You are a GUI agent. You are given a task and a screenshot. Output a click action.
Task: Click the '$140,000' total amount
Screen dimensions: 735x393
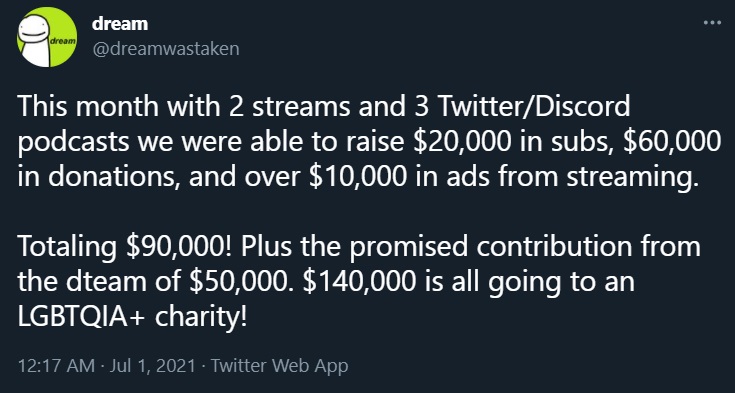360,281
